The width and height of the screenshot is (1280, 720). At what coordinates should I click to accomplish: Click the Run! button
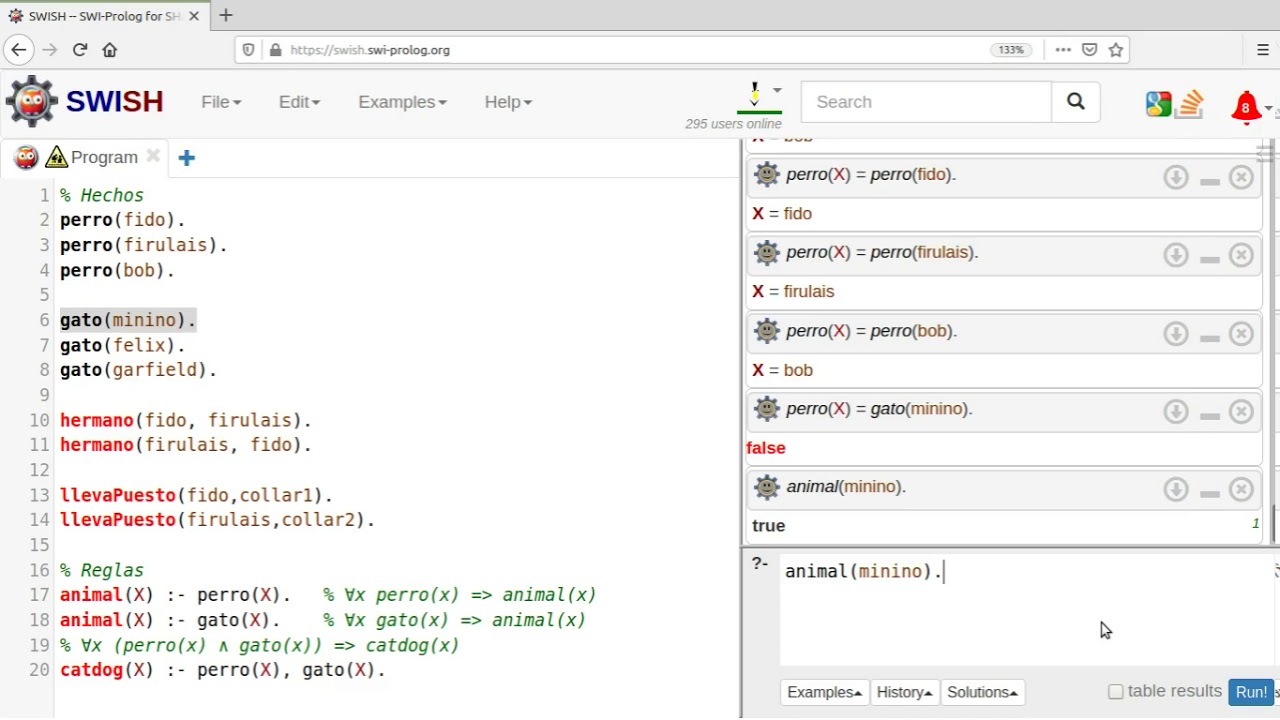1251,692
